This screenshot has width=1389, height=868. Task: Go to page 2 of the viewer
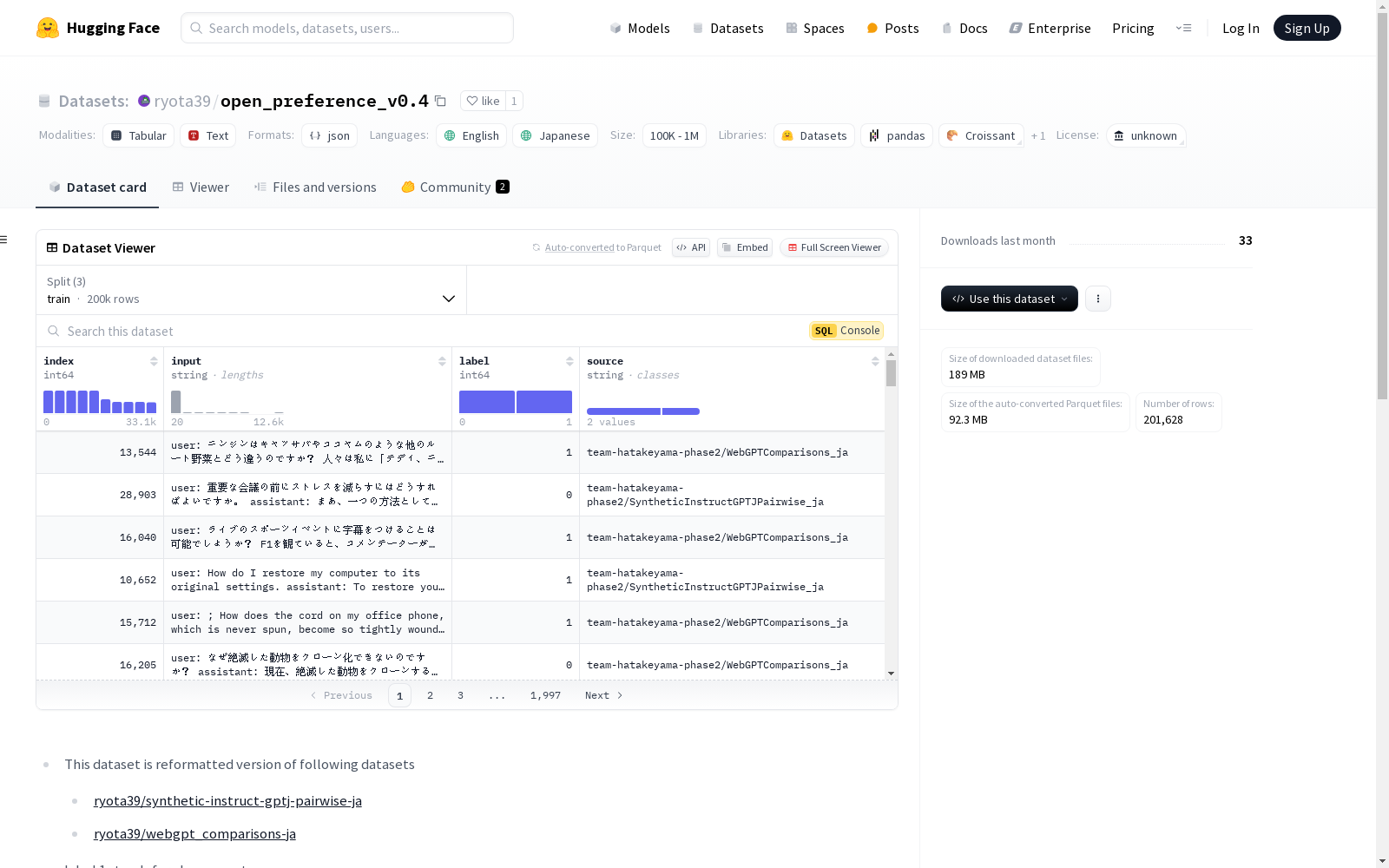point(430,695)
